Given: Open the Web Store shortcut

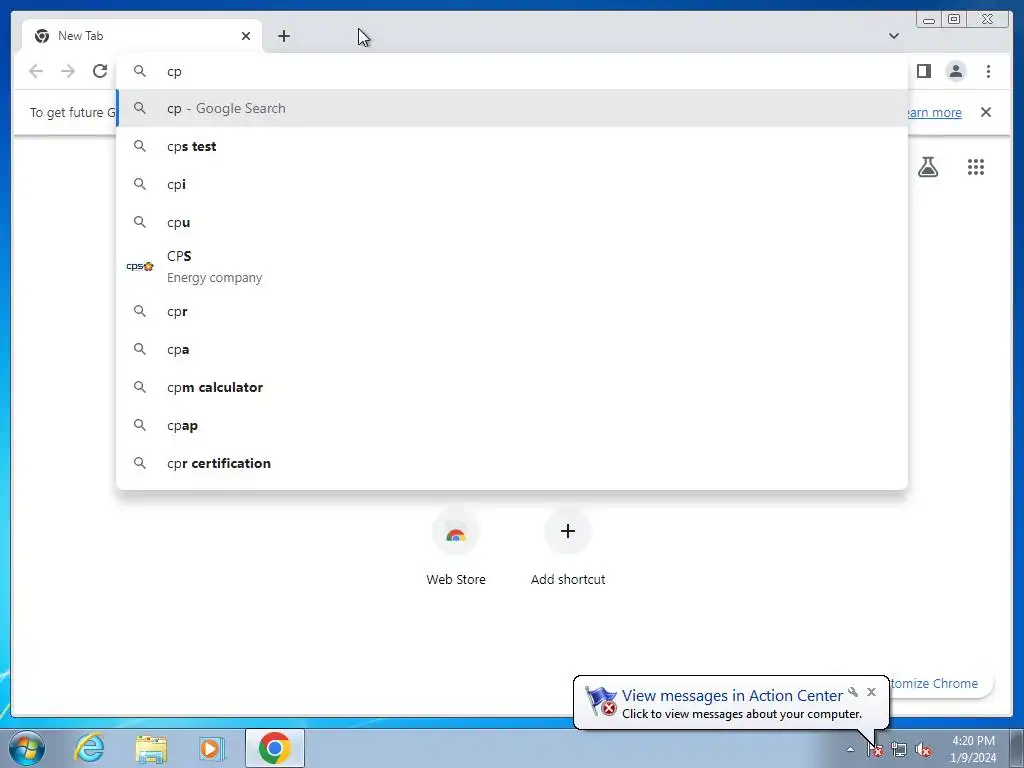Looking at the screenshot, I should (x=456, y=549).
